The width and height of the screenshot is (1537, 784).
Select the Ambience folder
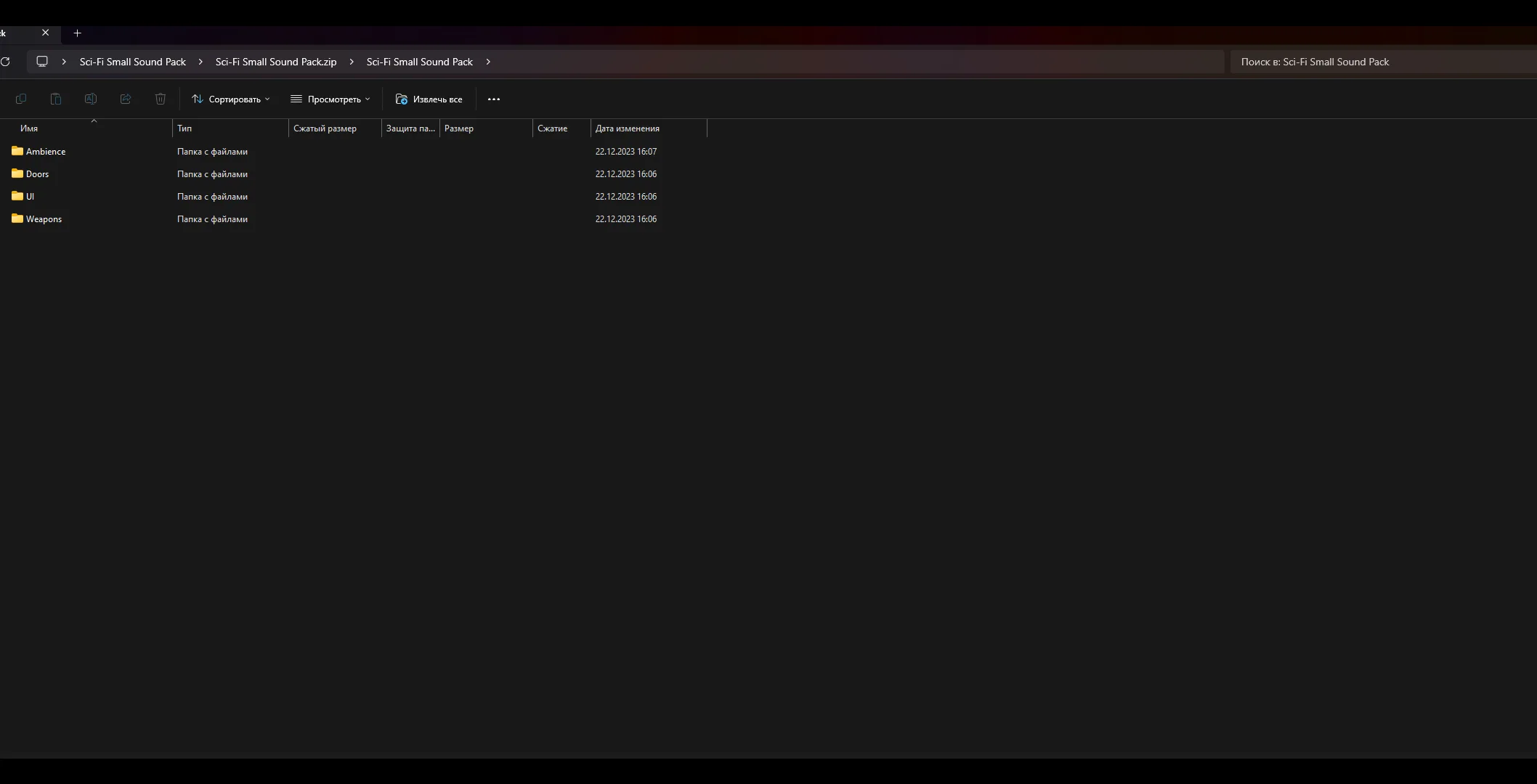45,152
